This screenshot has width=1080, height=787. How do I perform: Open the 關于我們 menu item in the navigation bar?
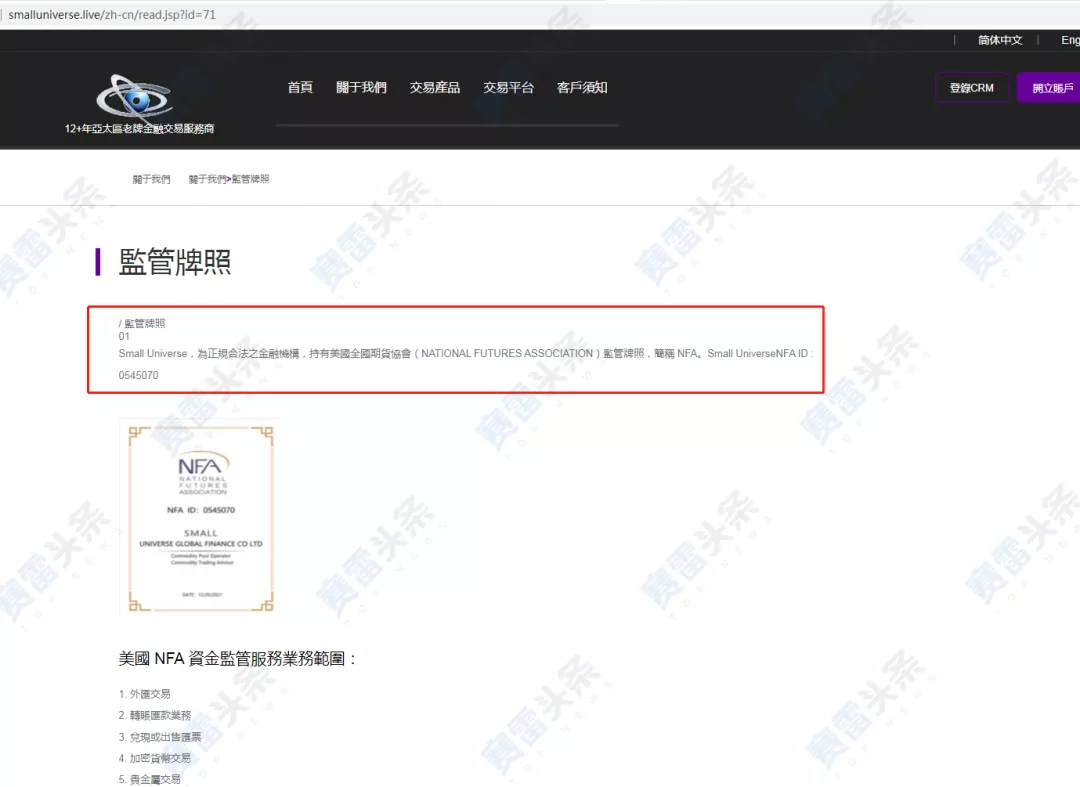coord(361,87)
